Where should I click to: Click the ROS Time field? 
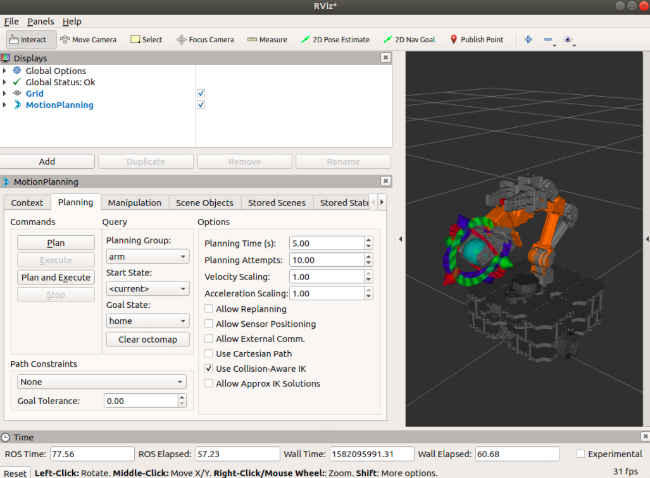coord(92,454)
